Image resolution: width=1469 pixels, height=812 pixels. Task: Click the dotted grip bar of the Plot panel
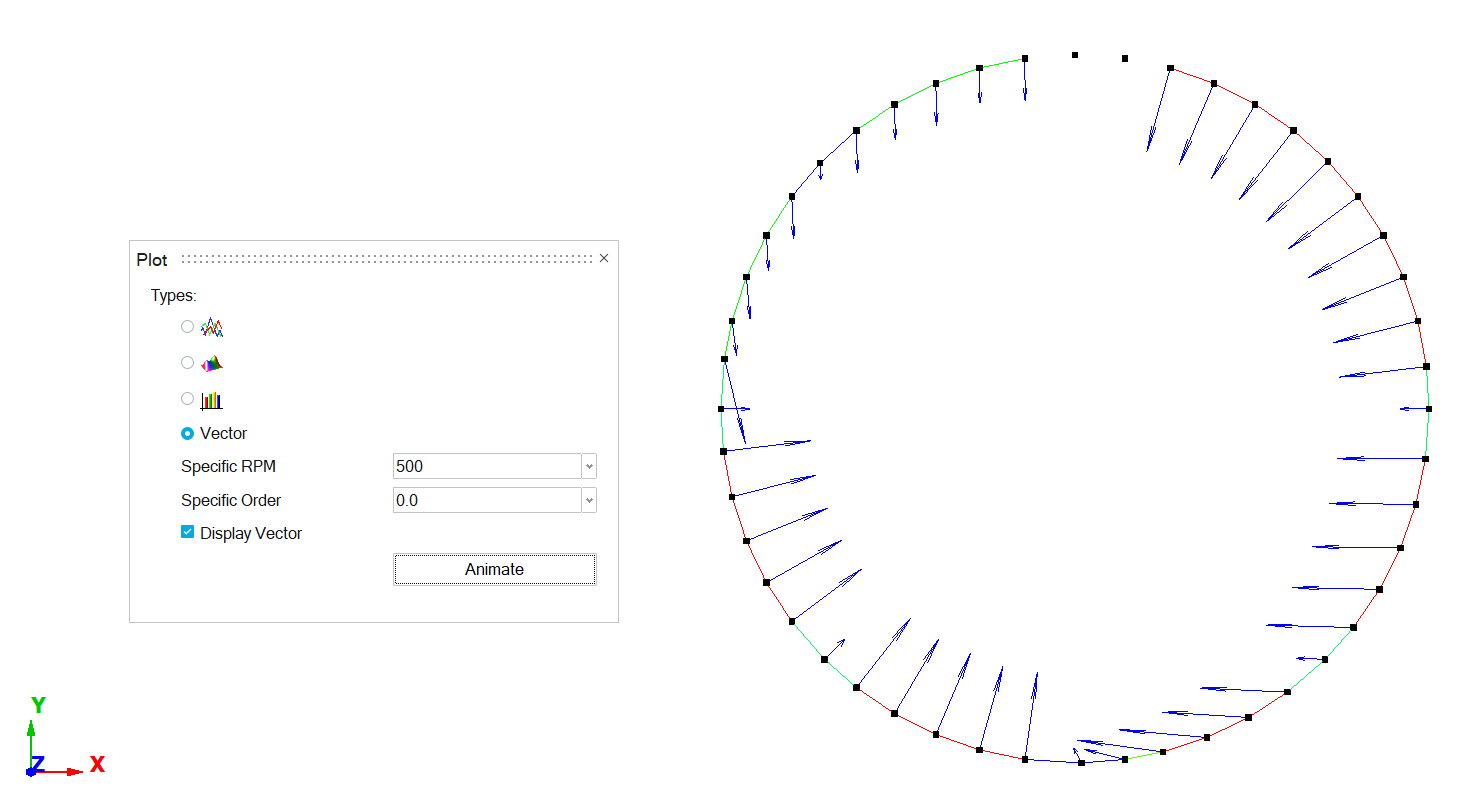[x=386, y=259]
